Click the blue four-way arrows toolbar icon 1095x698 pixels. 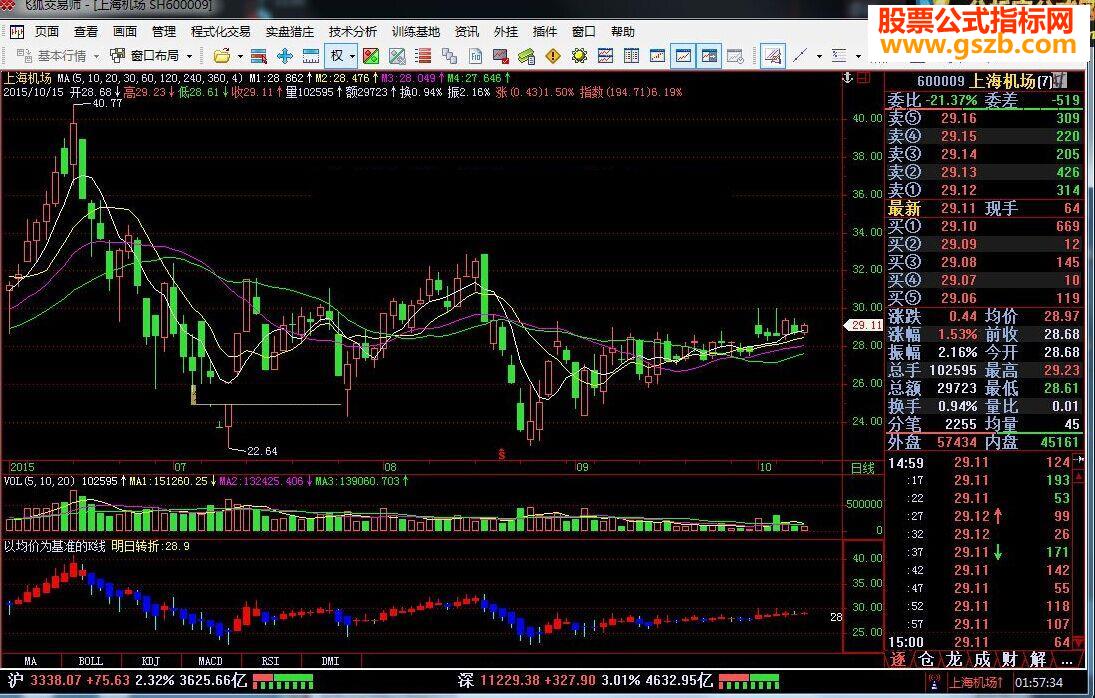point(284,55)
